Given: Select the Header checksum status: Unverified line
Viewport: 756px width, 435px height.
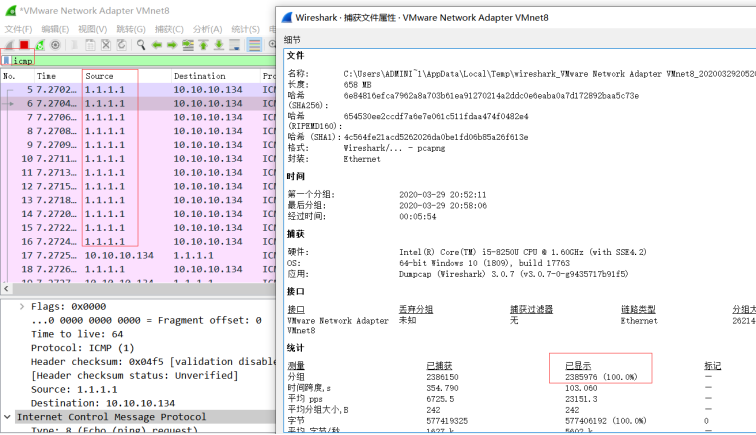Looking at the screenshot, I should tap(135, 376).
